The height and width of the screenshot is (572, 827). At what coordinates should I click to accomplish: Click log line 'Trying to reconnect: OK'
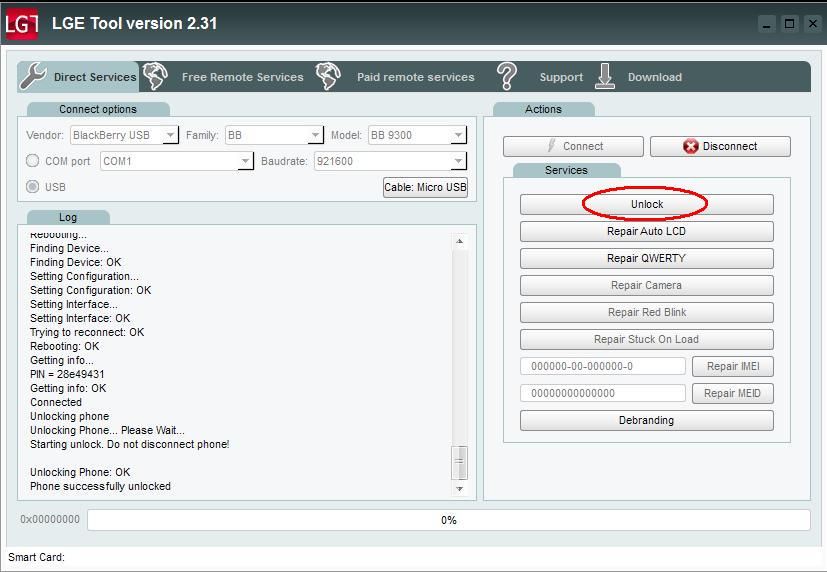pos(87,332)
